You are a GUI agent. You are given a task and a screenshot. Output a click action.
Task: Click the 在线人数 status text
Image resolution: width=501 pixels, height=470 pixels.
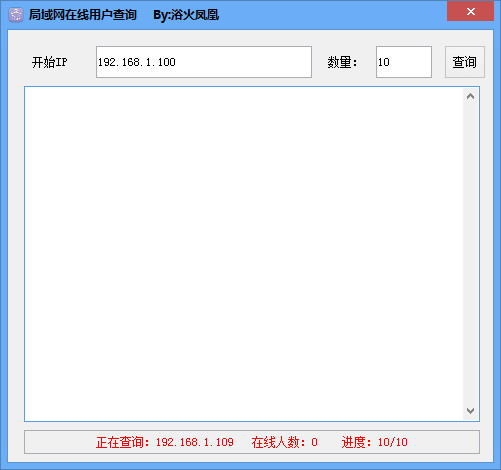[284, 442]
